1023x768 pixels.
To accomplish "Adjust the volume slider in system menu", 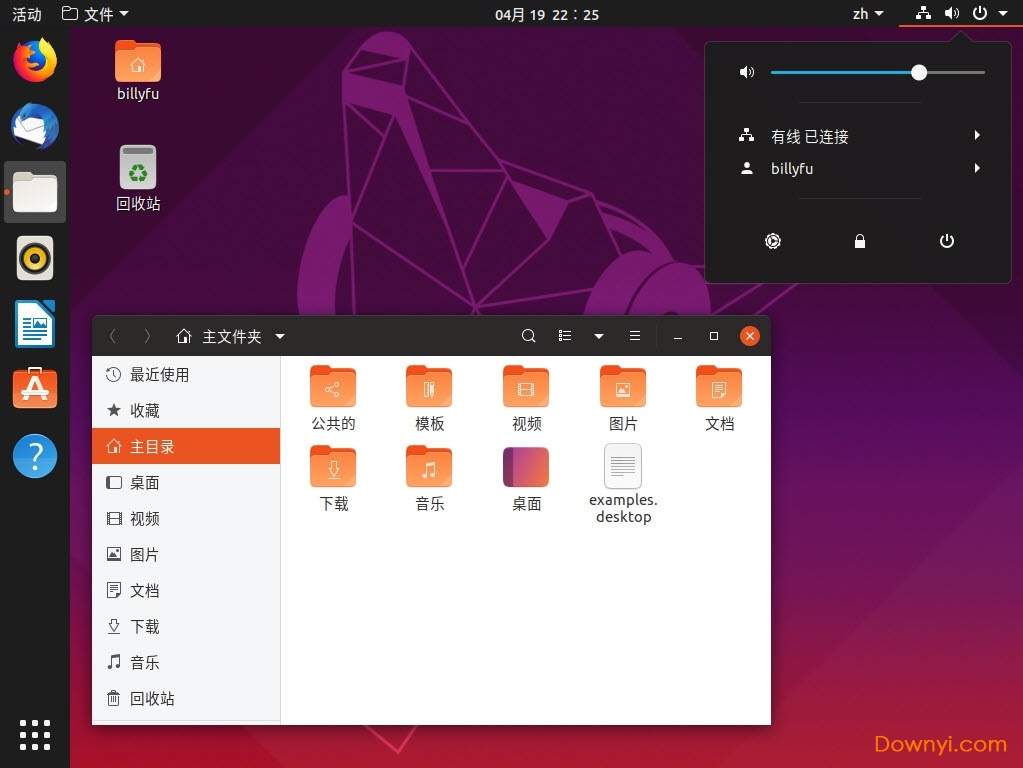I will pyautogui.click(x=919, y=72).
